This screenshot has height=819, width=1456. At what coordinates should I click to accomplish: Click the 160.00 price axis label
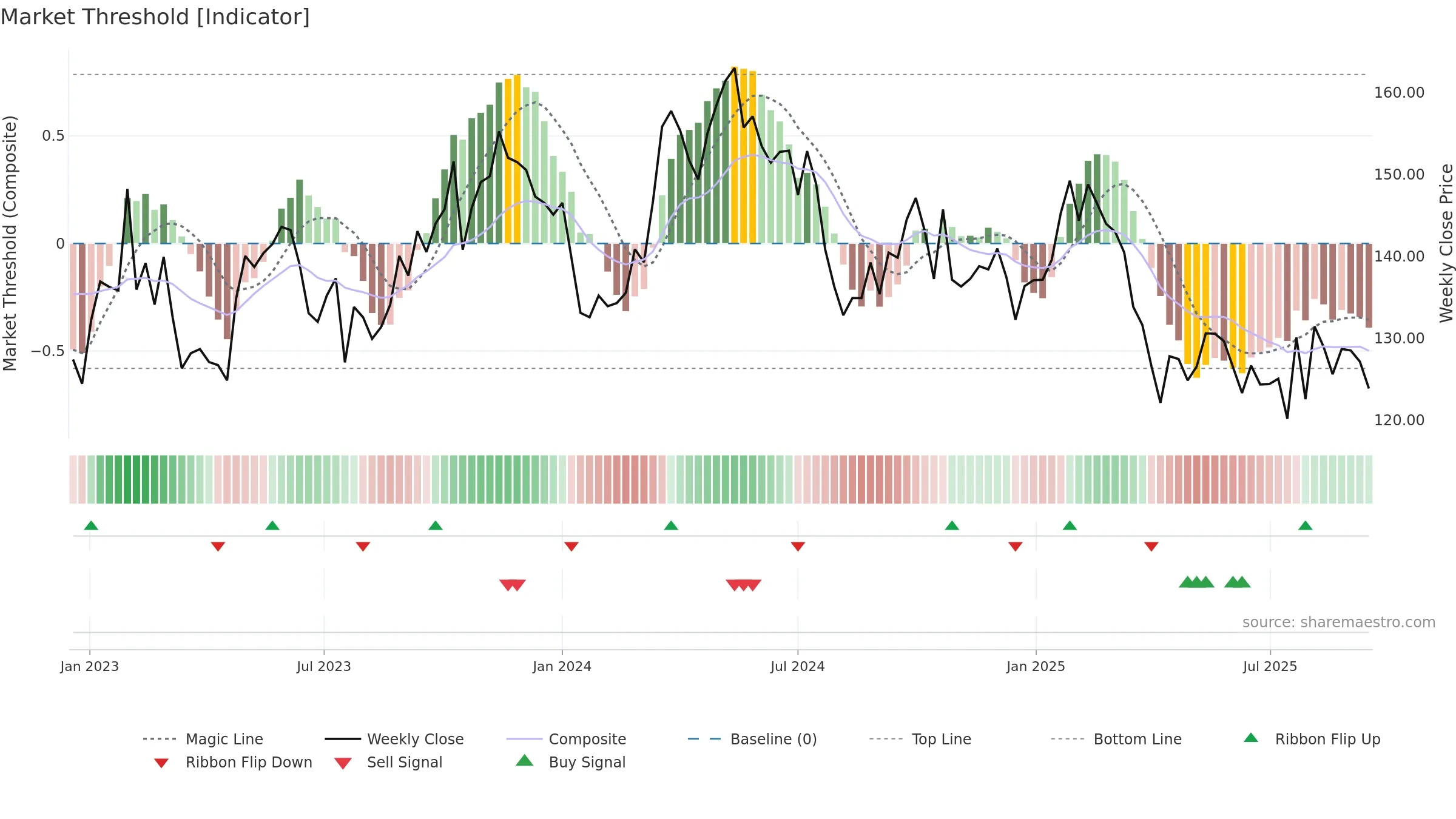pos(1400,93)
